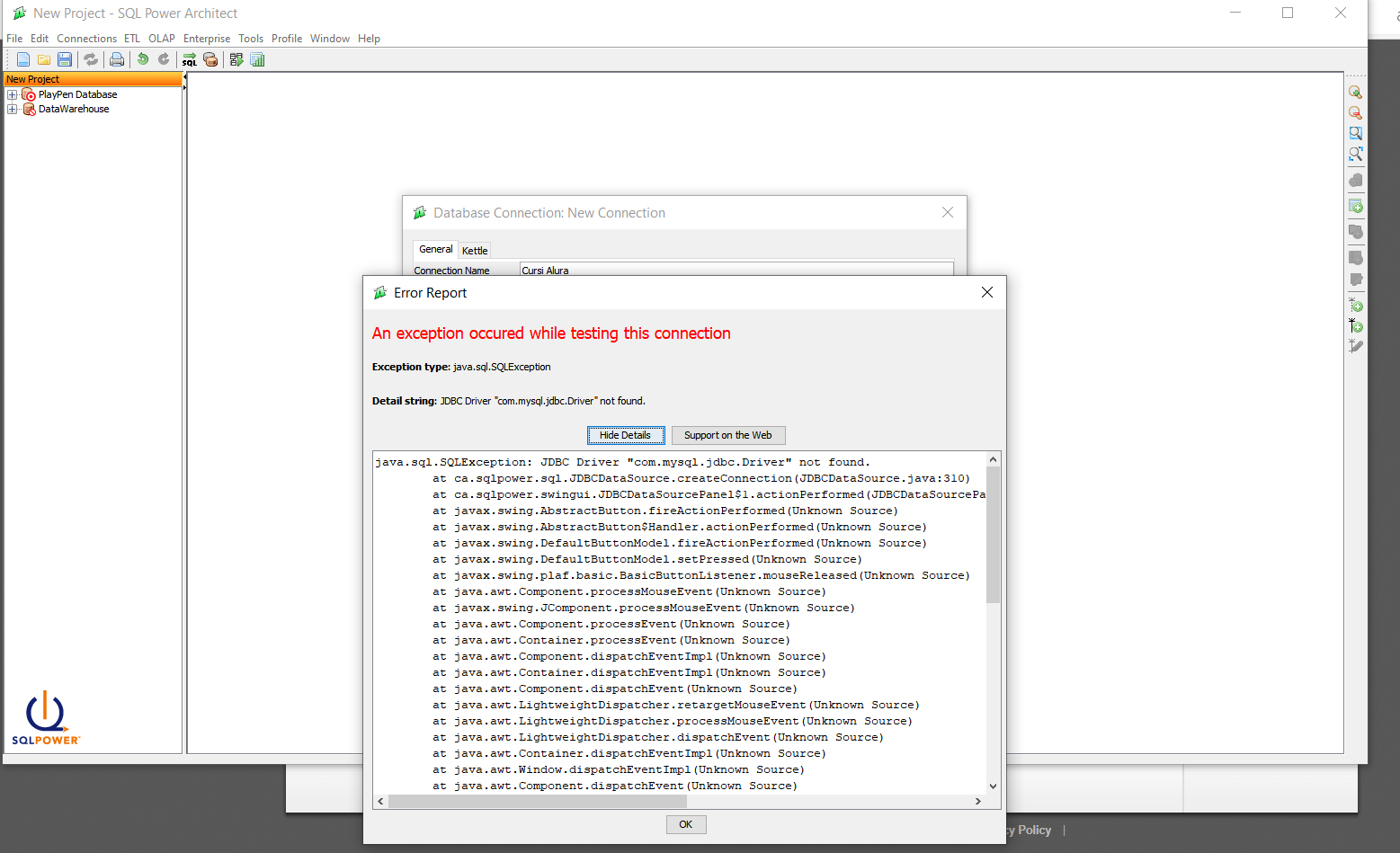
Task: Open the Connections menu
Action: pos(86,39)
